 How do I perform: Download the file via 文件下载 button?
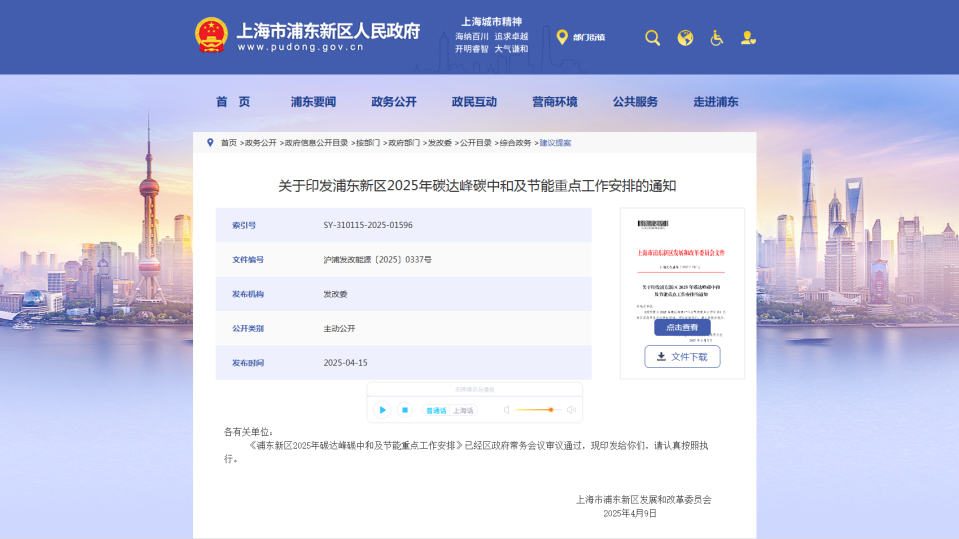tap(682, 356)
